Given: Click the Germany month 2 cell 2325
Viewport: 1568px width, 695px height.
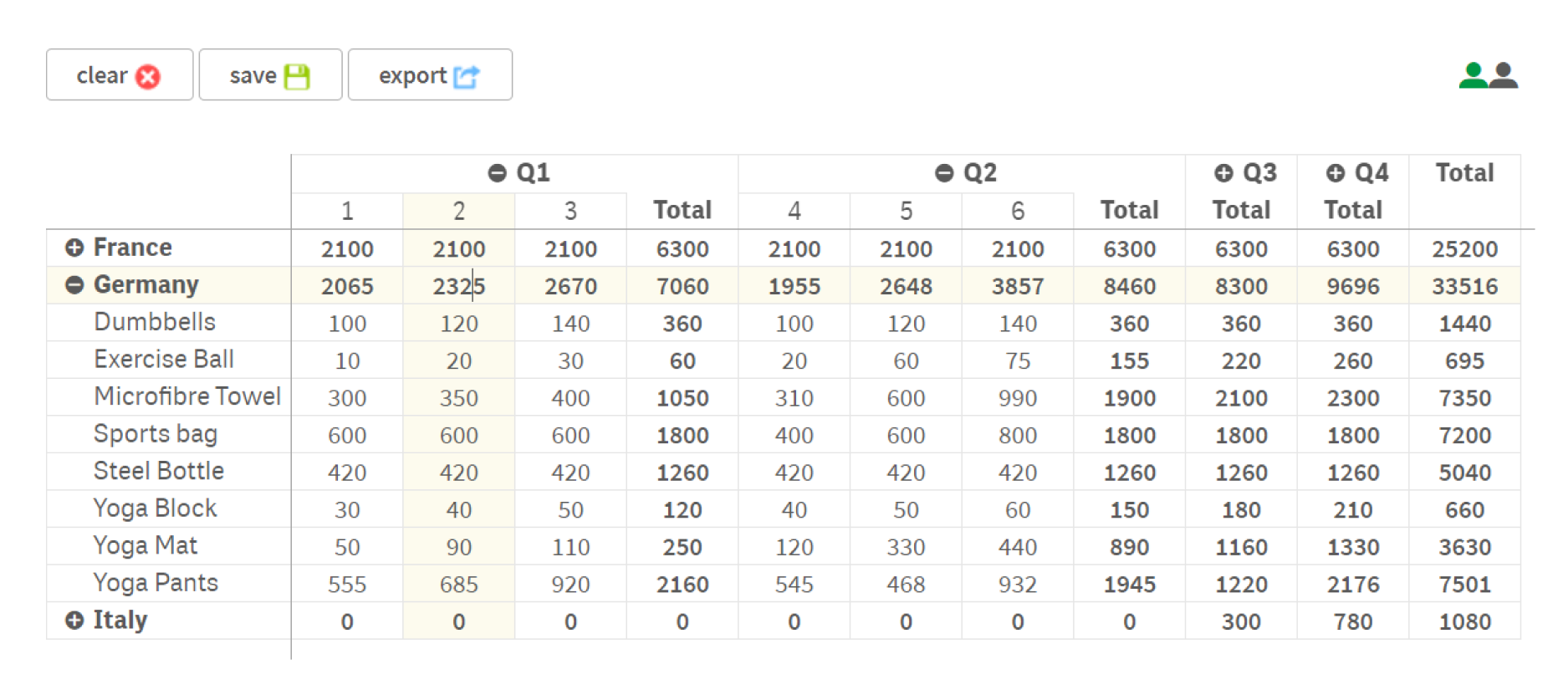Looking at the screenshot, I should coord(459,286).
